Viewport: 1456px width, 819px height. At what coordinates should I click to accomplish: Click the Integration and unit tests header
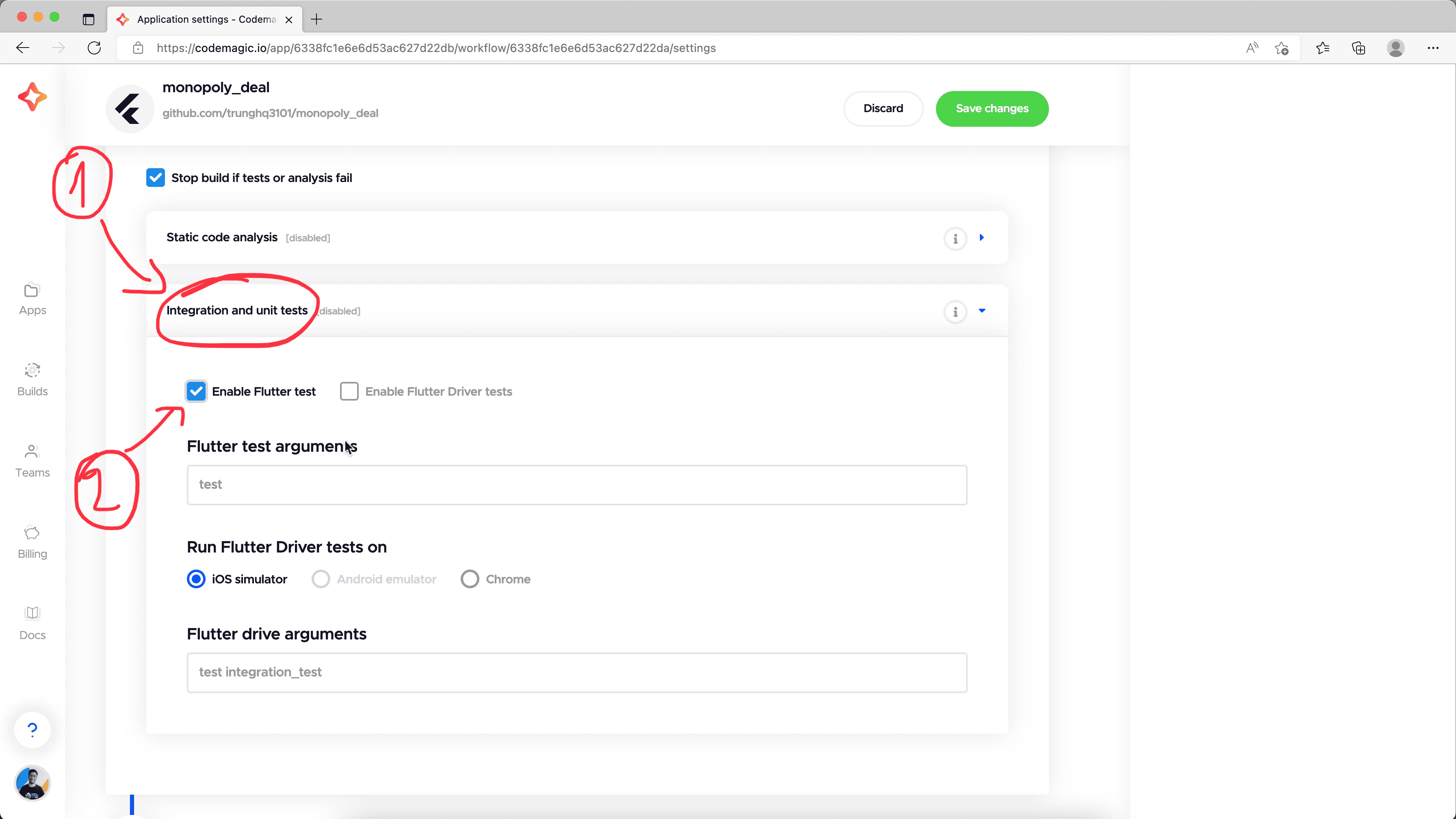pos(576,311)
